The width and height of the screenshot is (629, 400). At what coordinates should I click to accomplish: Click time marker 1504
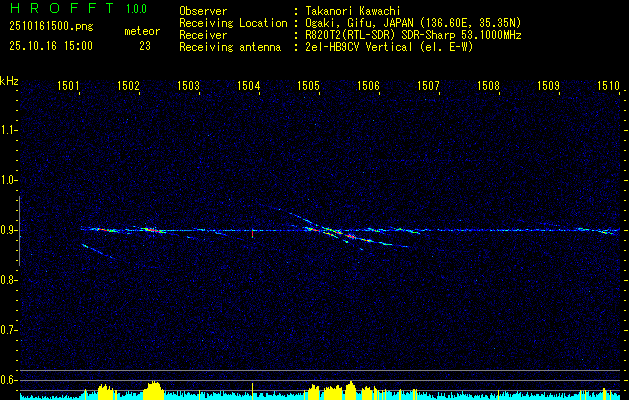(248, 85)
